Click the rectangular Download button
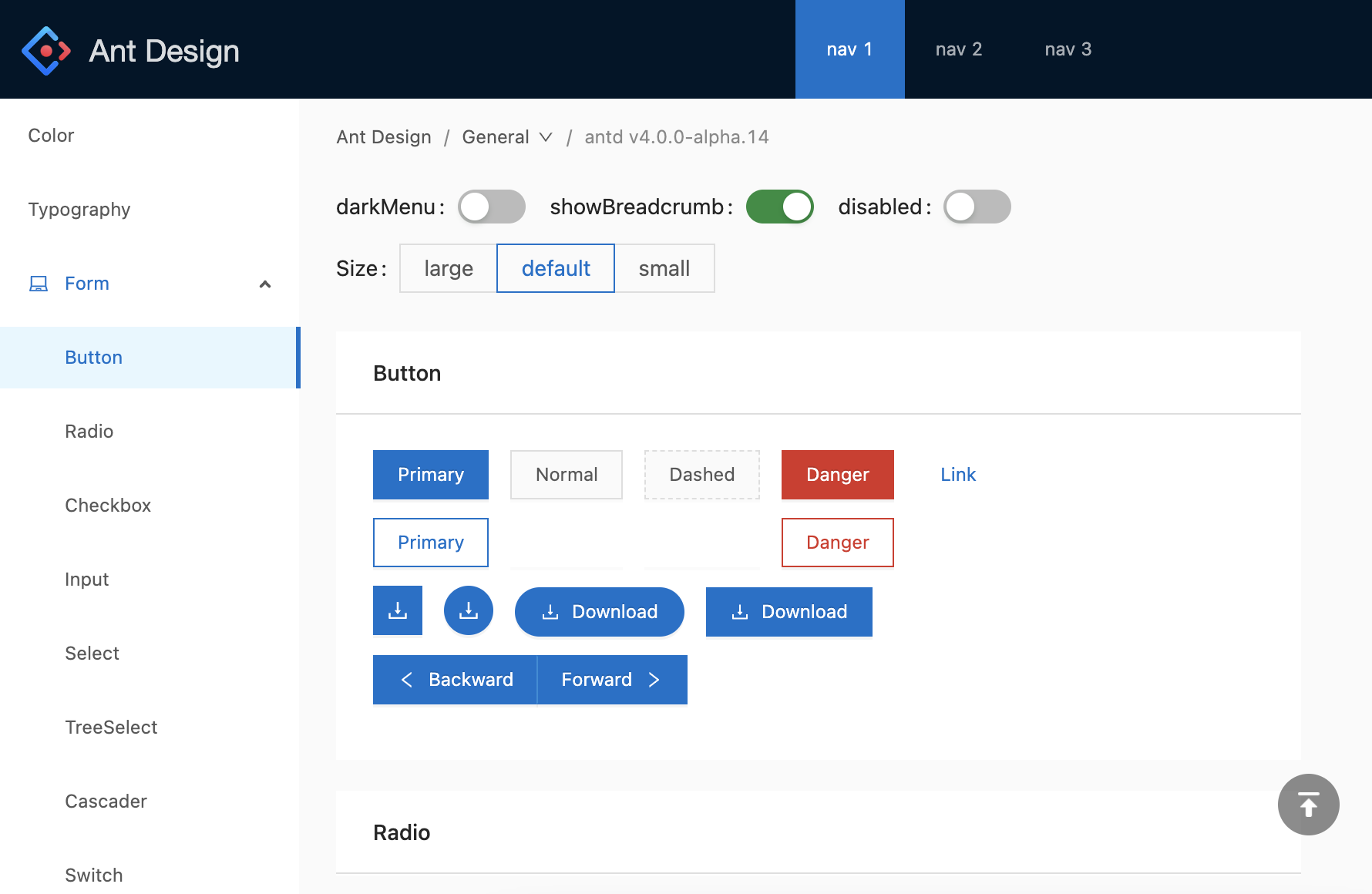1372x894 pixels. [789, 612]
